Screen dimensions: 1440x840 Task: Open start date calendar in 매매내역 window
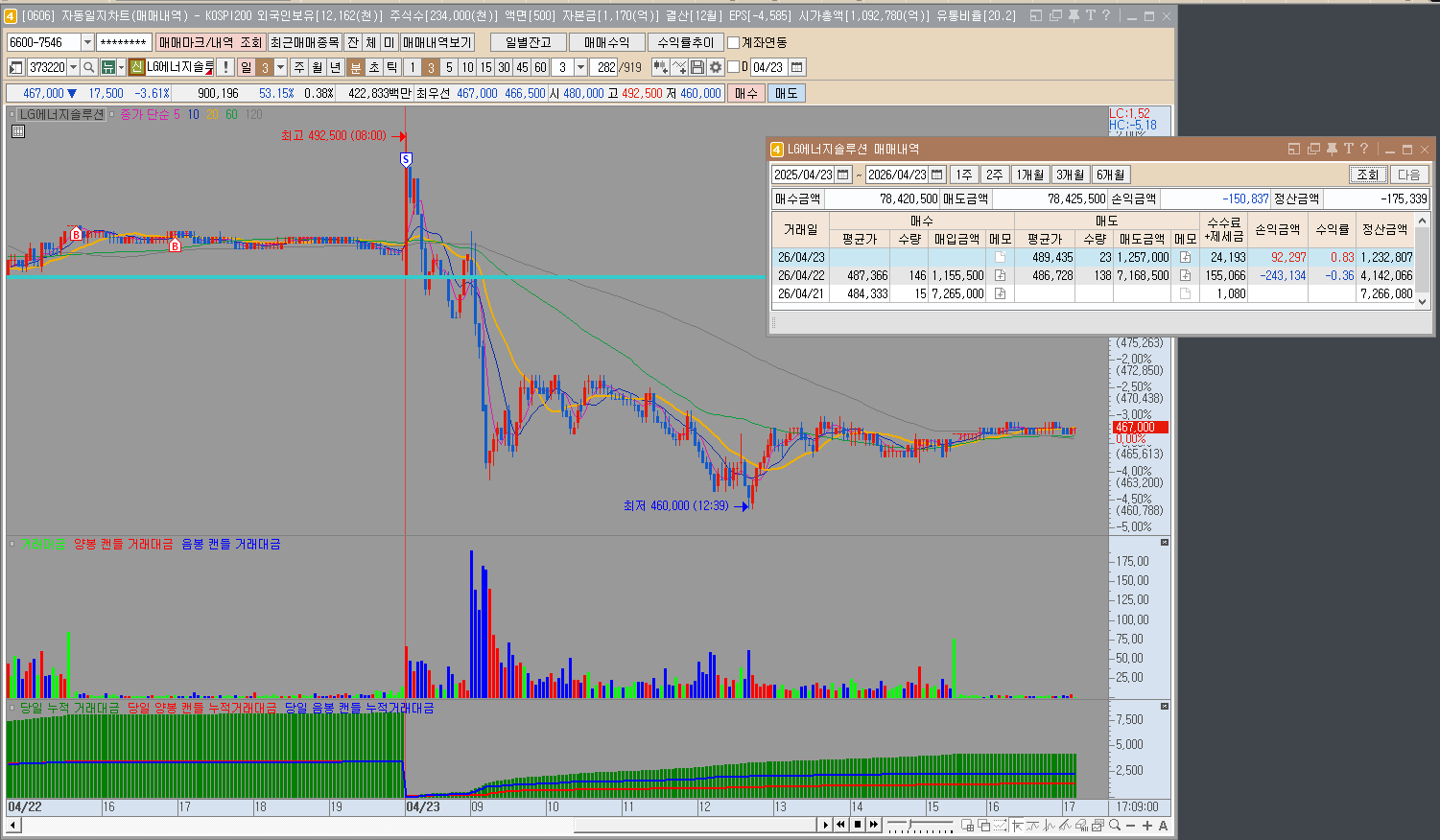(x=843, y=175)
